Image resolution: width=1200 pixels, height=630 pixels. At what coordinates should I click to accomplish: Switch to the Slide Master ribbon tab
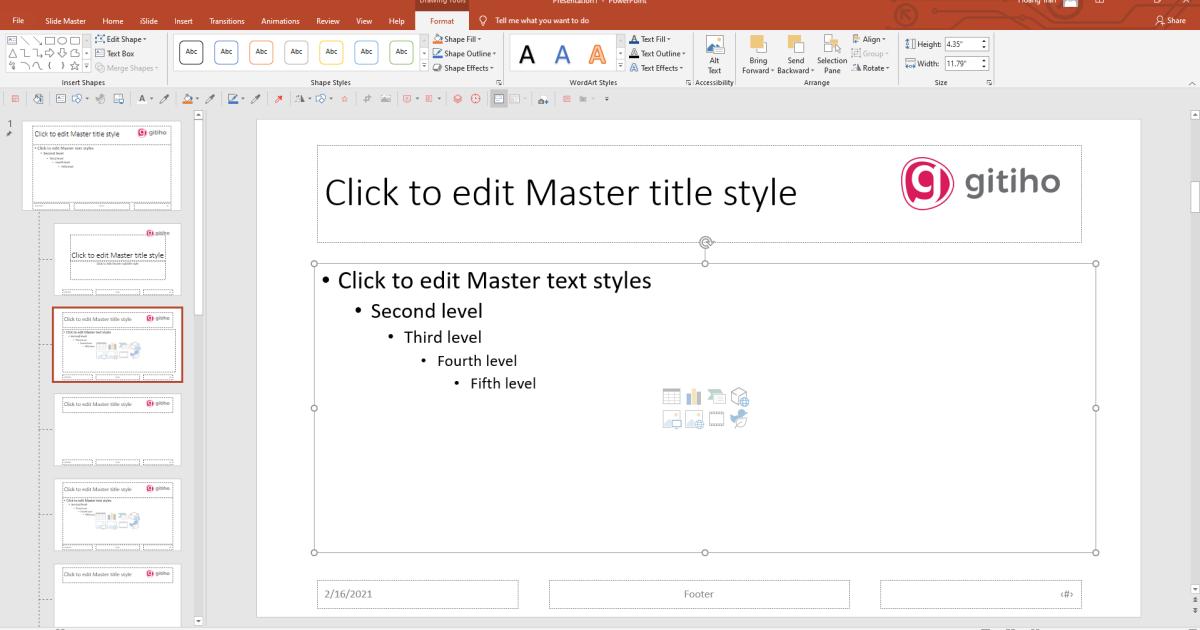coord(64,20)
